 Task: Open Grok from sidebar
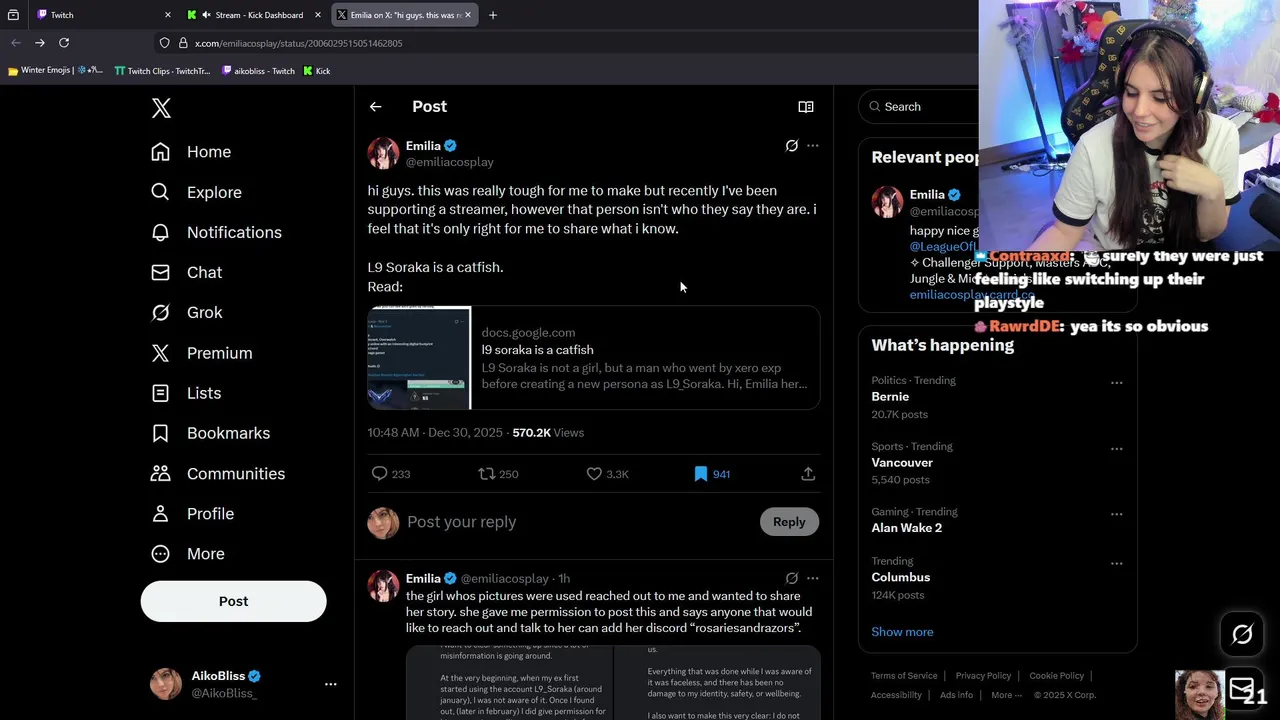tap(186, 312)
